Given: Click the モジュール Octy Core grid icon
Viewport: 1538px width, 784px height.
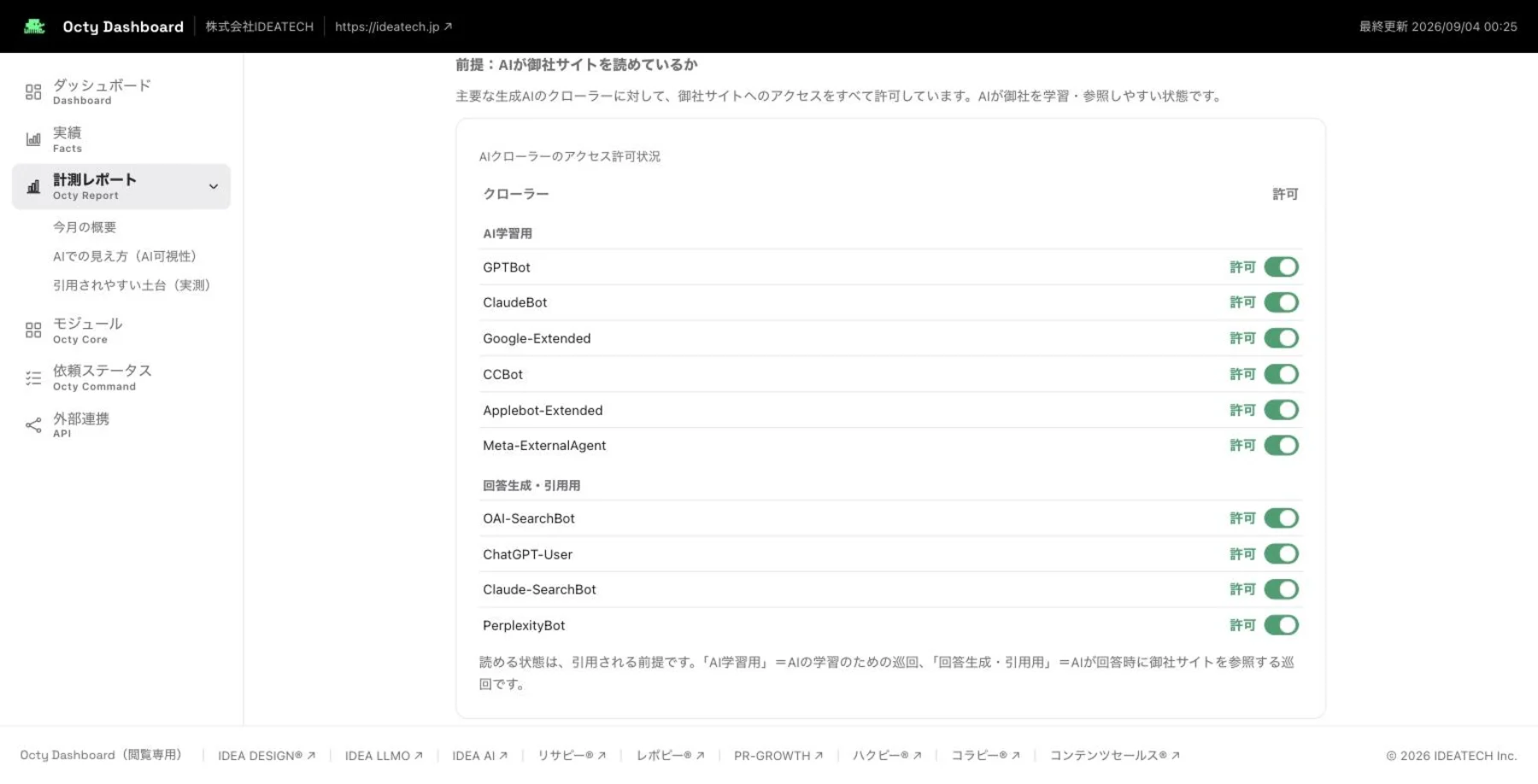Looking at the screenshot, I should click(x=33, y=331).
